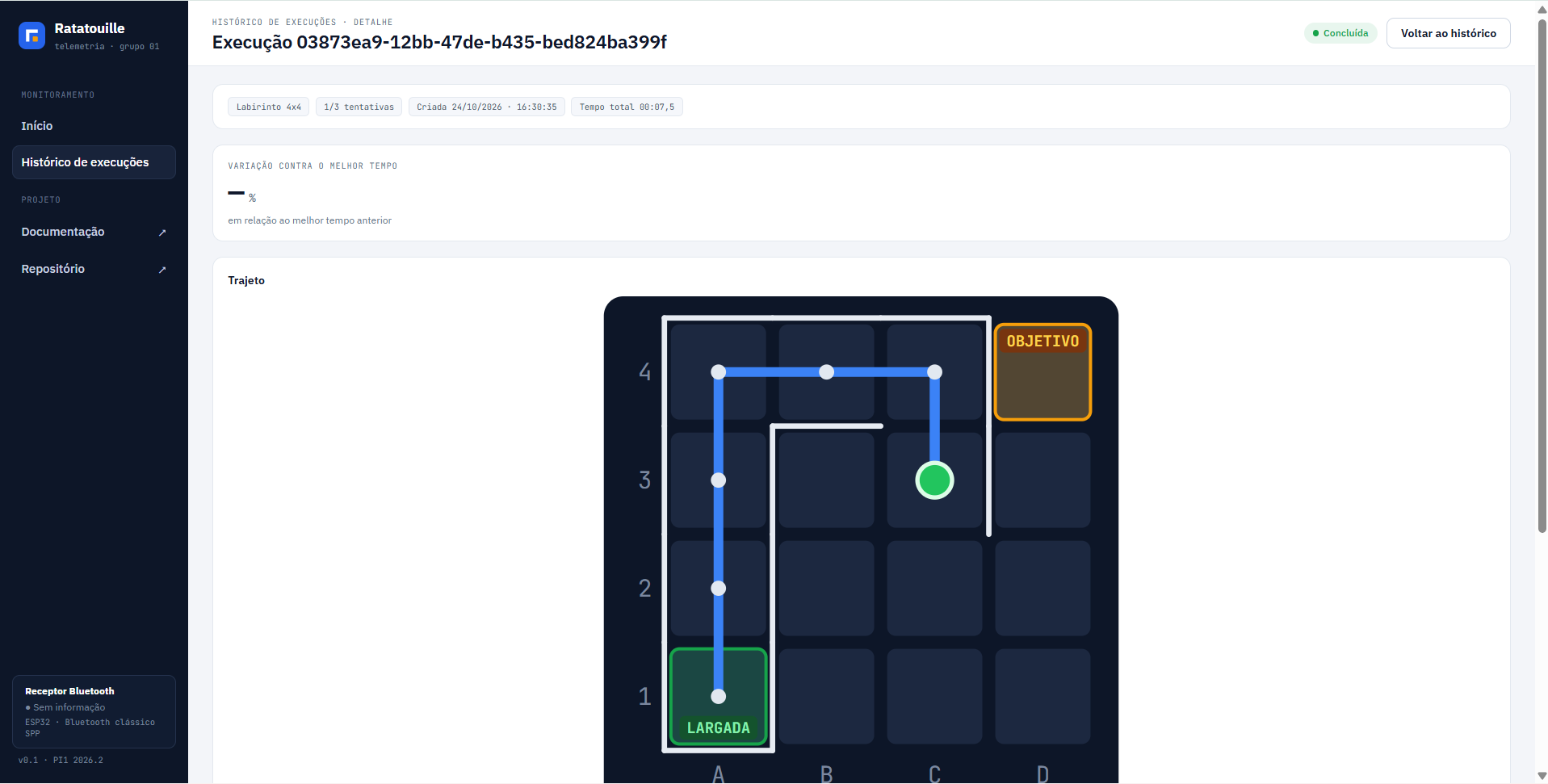Click the external arrow icon beside Documentação

click(162, 233)
